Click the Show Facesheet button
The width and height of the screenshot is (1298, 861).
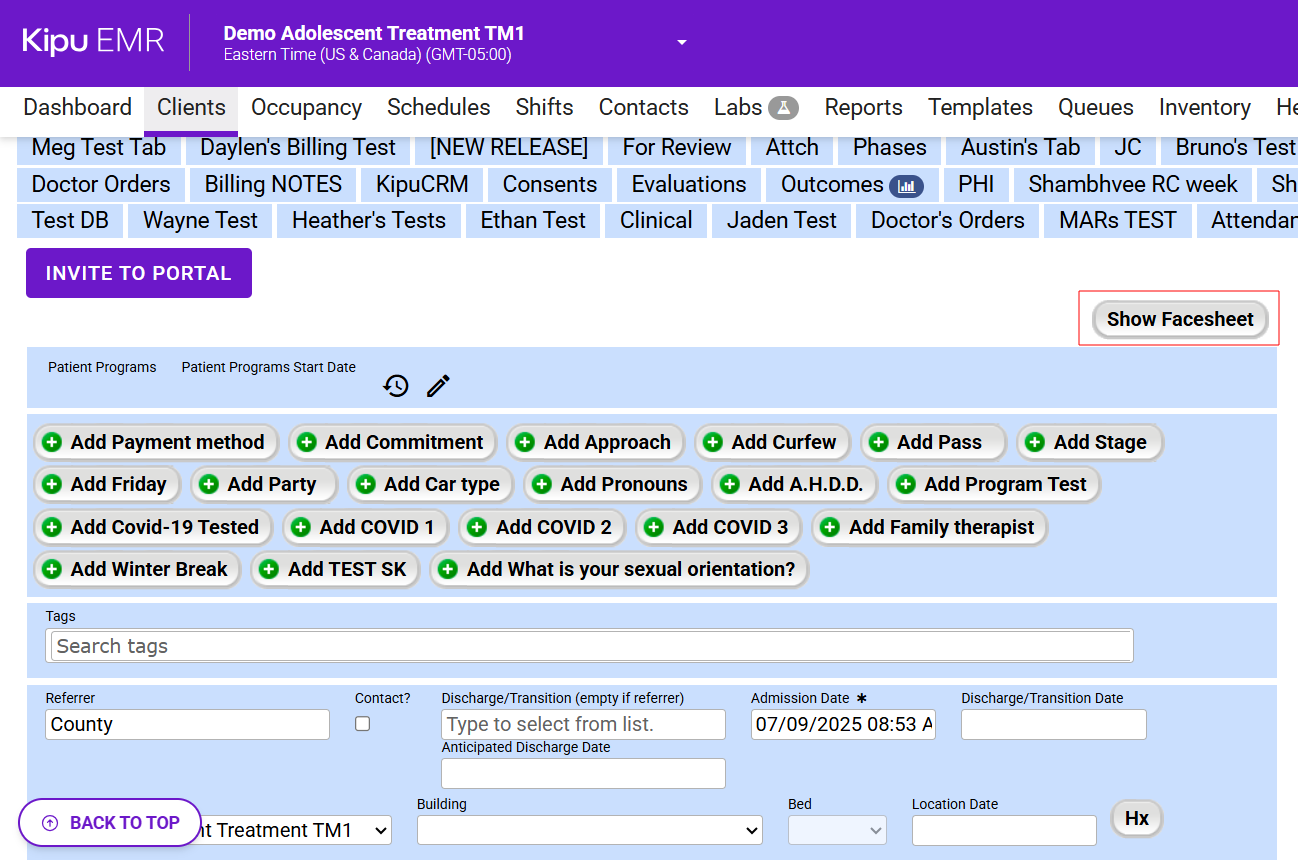[x=1179, y=319]
